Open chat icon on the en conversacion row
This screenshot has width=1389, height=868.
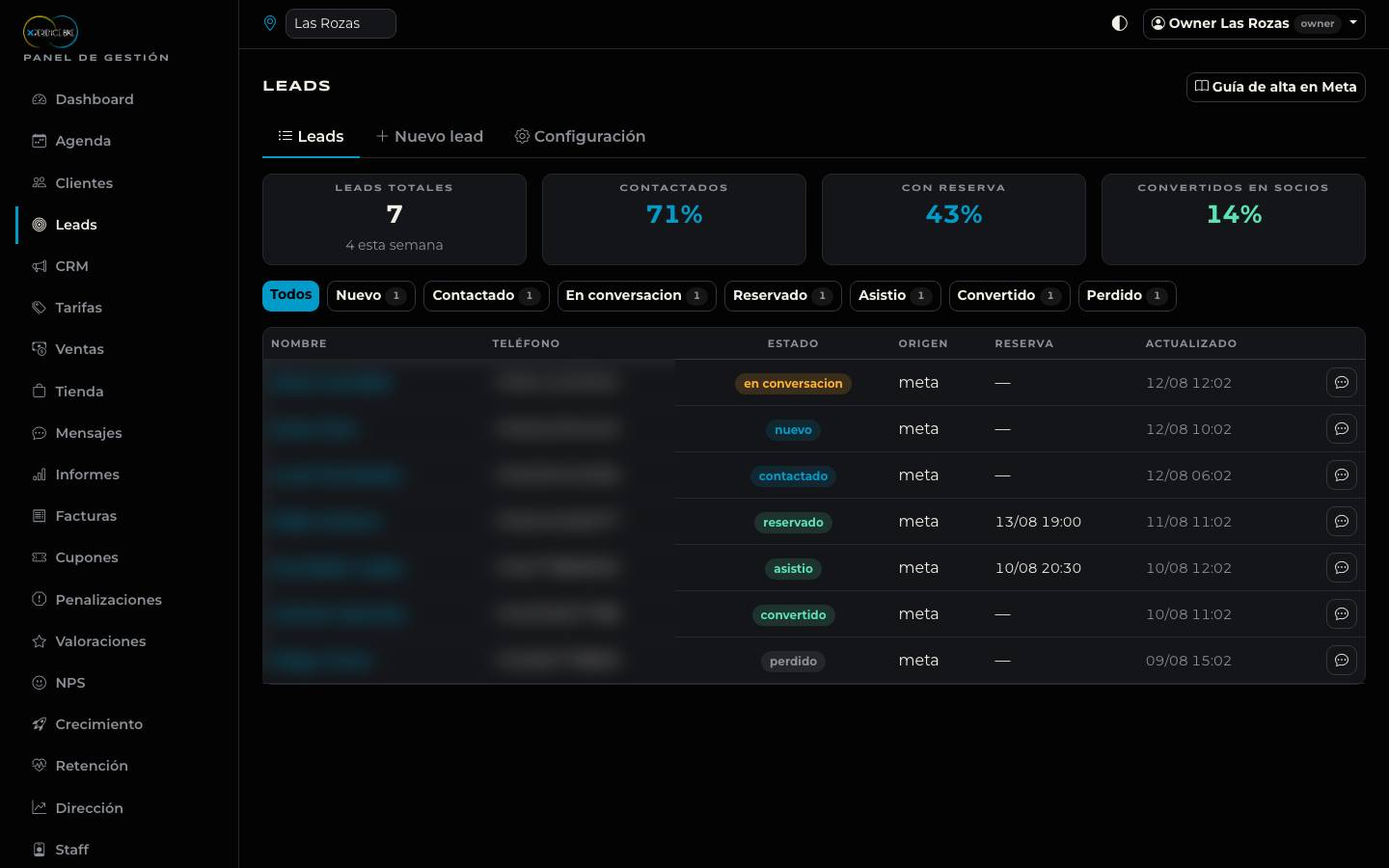(1342, 383)
